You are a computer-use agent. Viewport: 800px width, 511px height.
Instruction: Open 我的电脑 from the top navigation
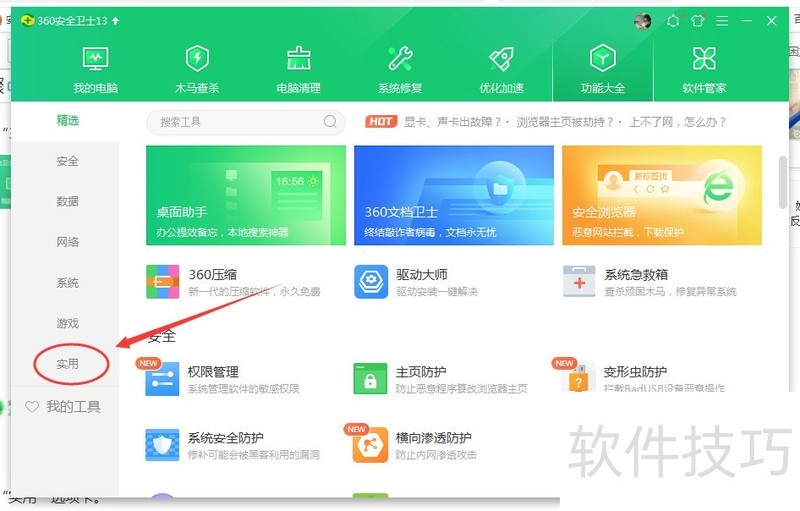95,70
